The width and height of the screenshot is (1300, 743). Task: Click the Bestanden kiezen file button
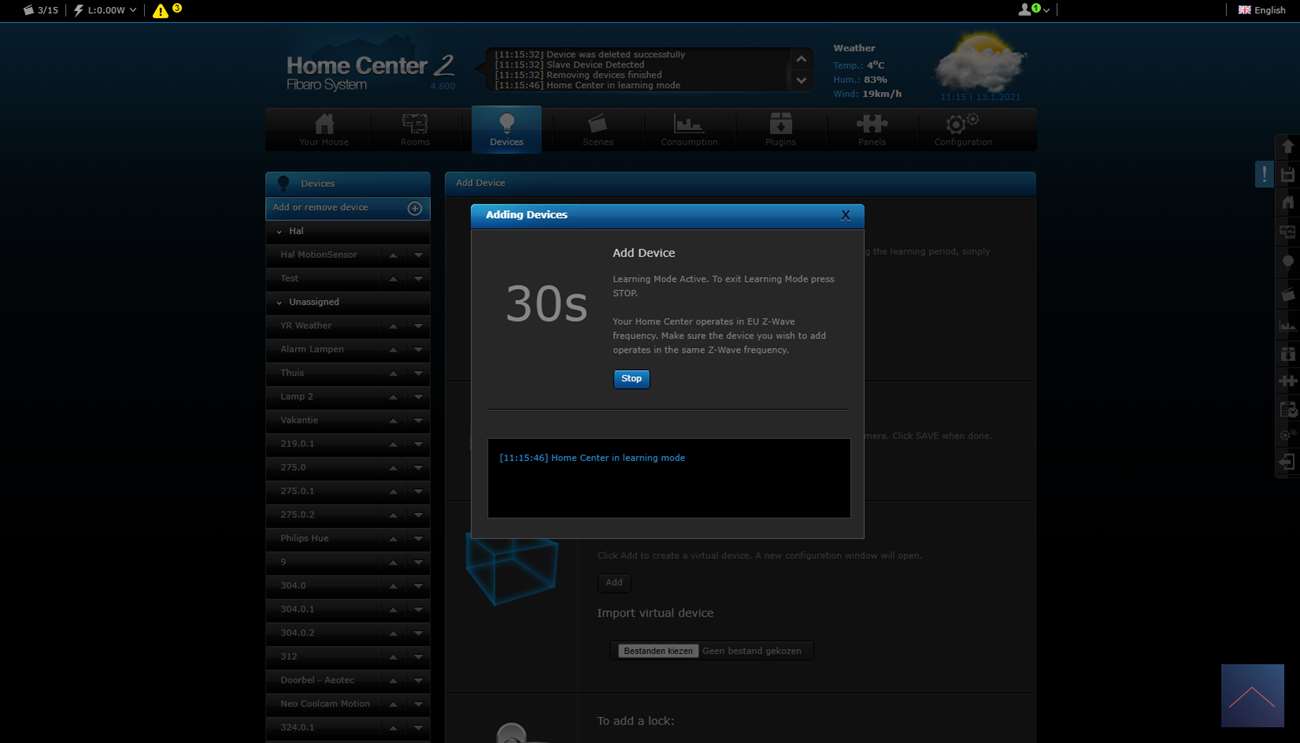(x=657, y=651)
